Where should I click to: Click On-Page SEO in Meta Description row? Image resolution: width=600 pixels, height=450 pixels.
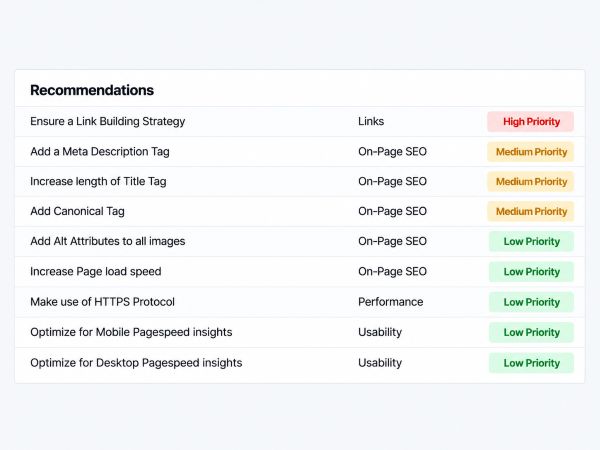[x=392, y=152]
